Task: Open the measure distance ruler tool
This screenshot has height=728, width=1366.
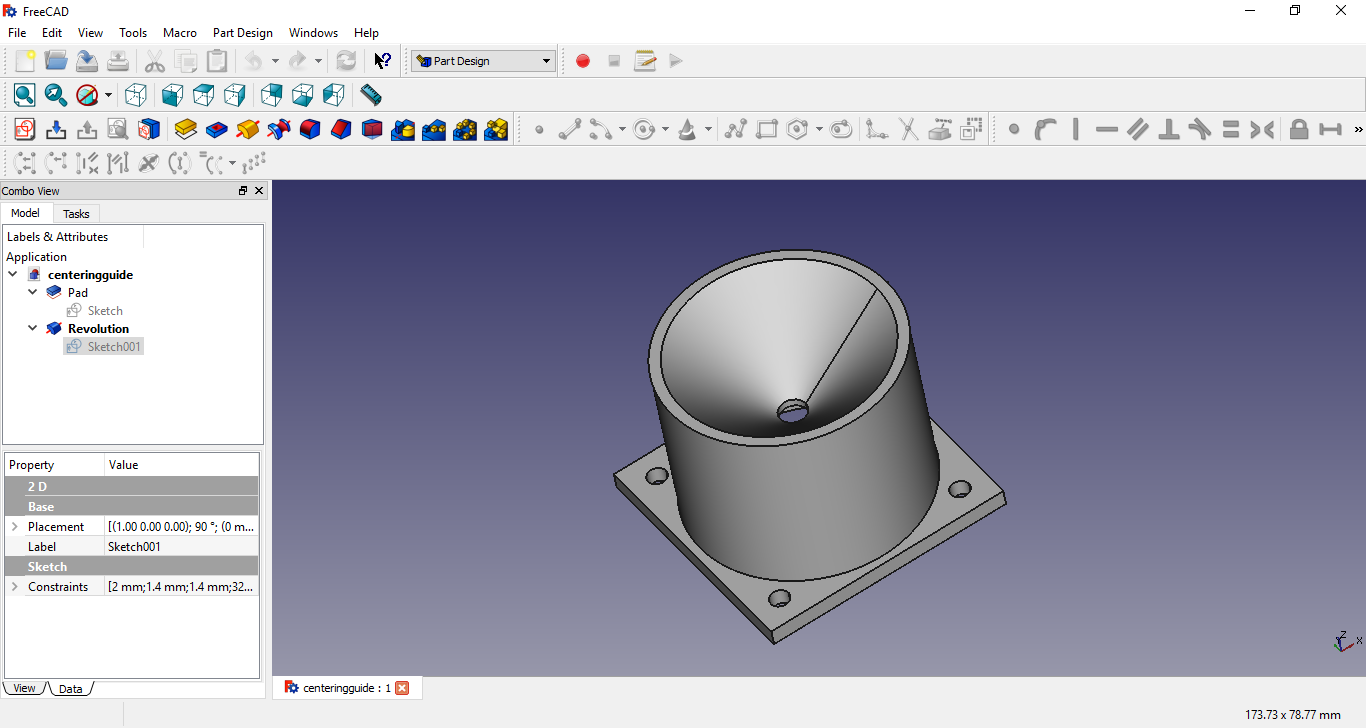Action: point(371,95)
